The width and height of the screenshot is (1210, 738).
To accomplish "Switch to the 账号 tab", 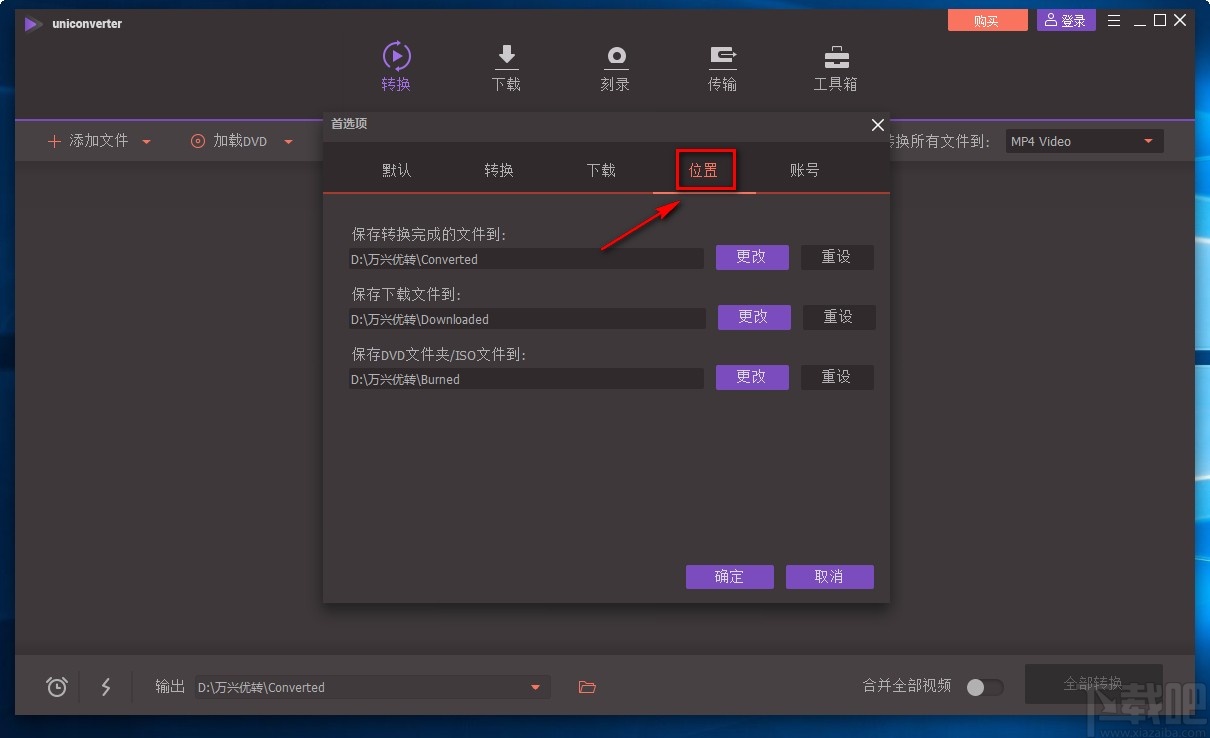I will click(x=804, y=170).
